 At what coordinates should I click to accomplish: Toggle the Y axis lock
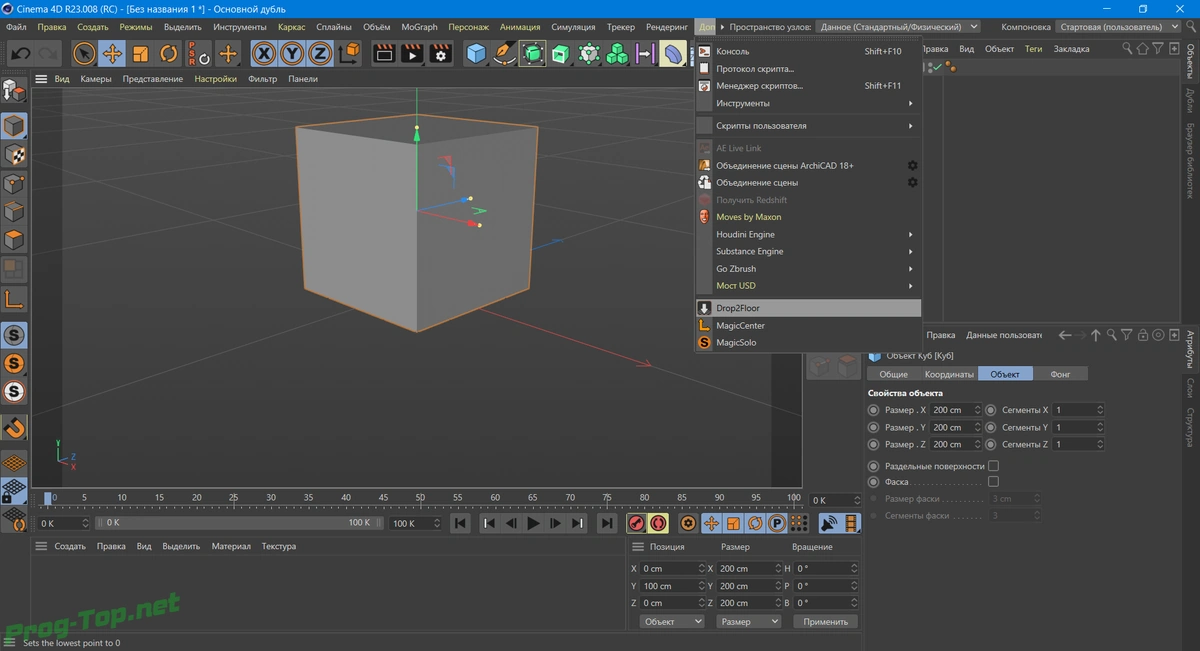pos(292,53)
